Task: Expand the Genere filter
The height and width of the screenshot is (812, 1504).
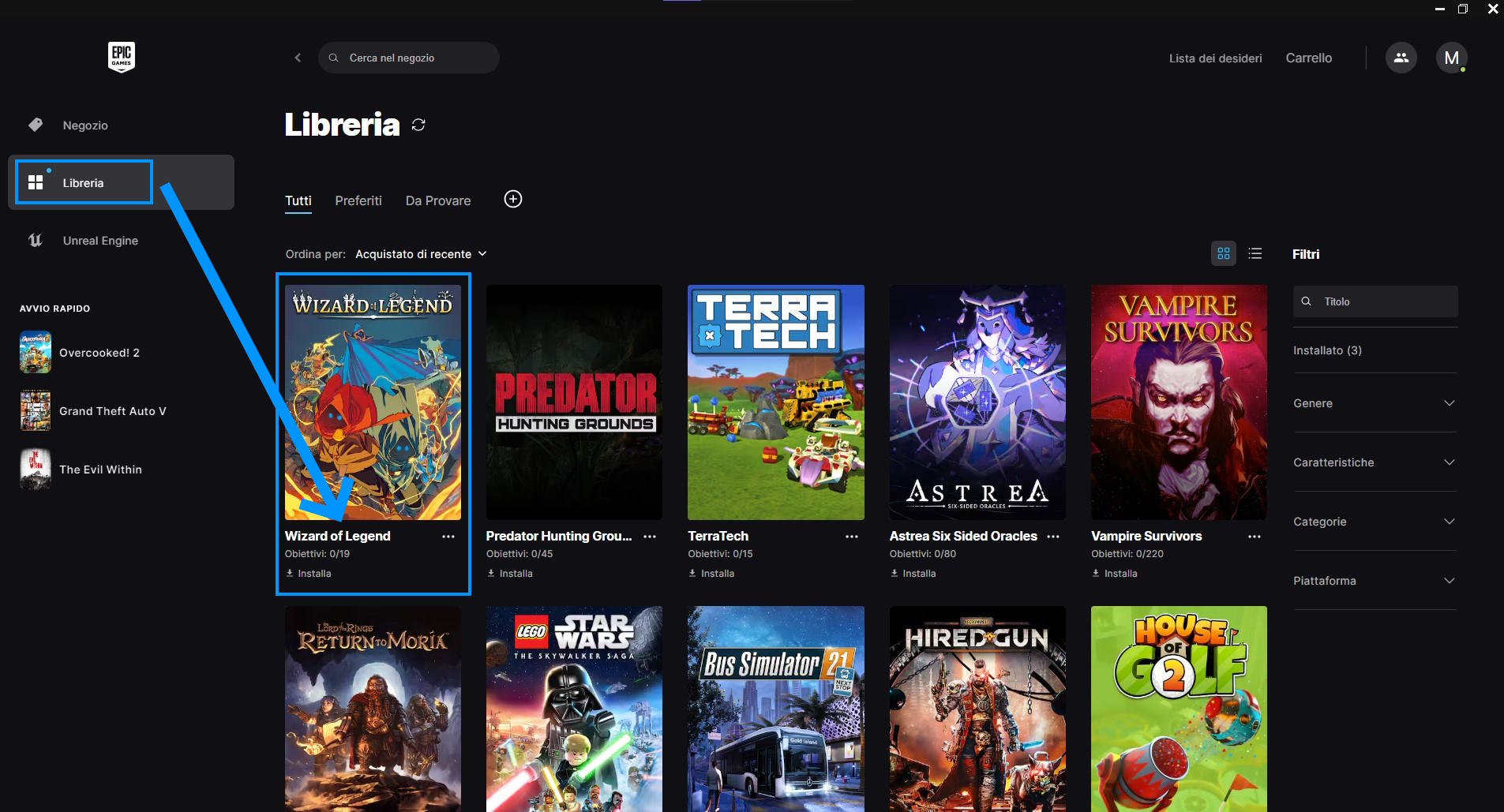Action: (x=1374, y=403)
